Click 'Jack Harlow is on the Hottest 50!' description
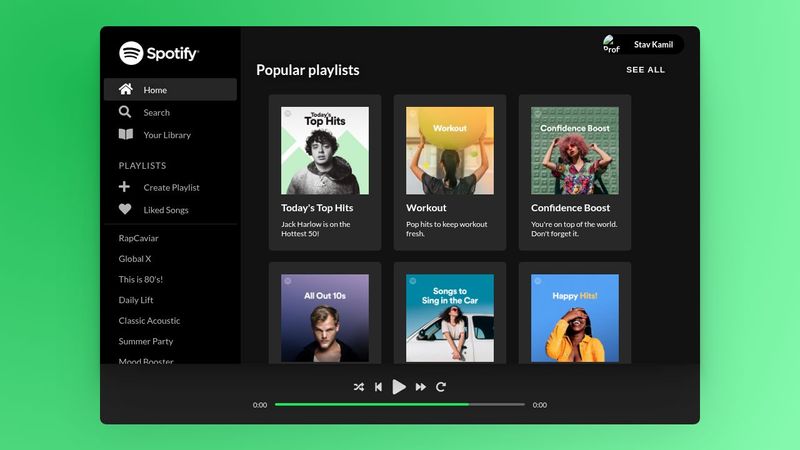The image size is (800, 450). click(315, 229)
